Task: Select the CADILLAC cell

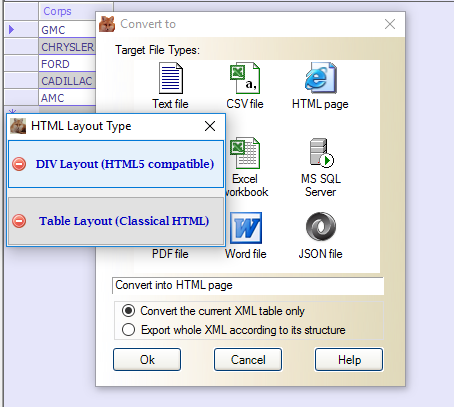Action: (67, 81)
